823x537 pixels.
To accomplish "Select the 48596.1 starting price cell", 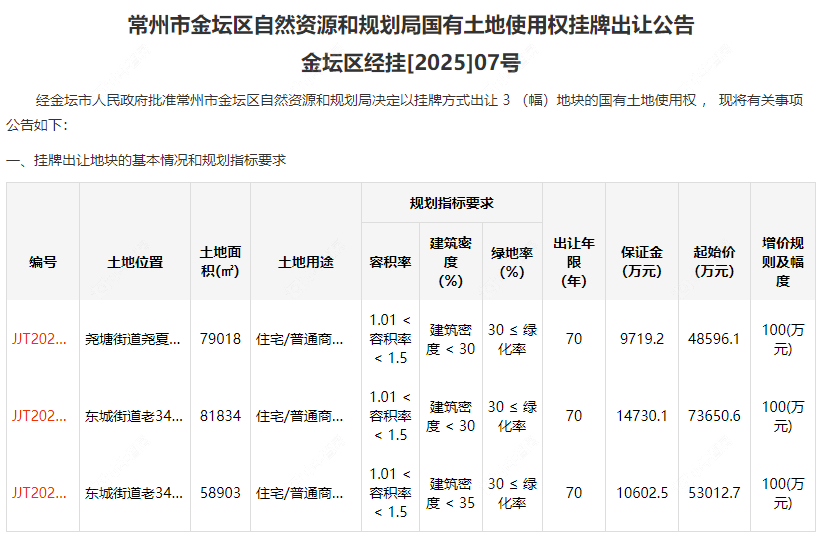I will [x=714, y=339].
